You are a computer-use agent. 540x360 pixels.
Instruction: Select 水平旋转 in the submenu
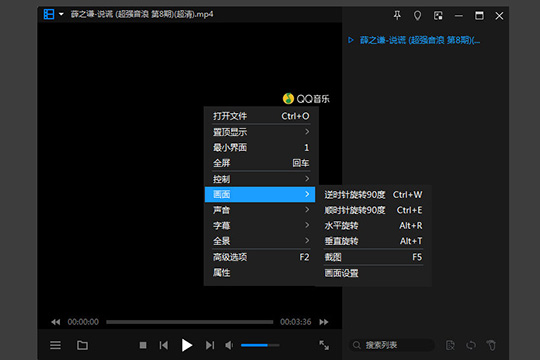click(373, 226)
